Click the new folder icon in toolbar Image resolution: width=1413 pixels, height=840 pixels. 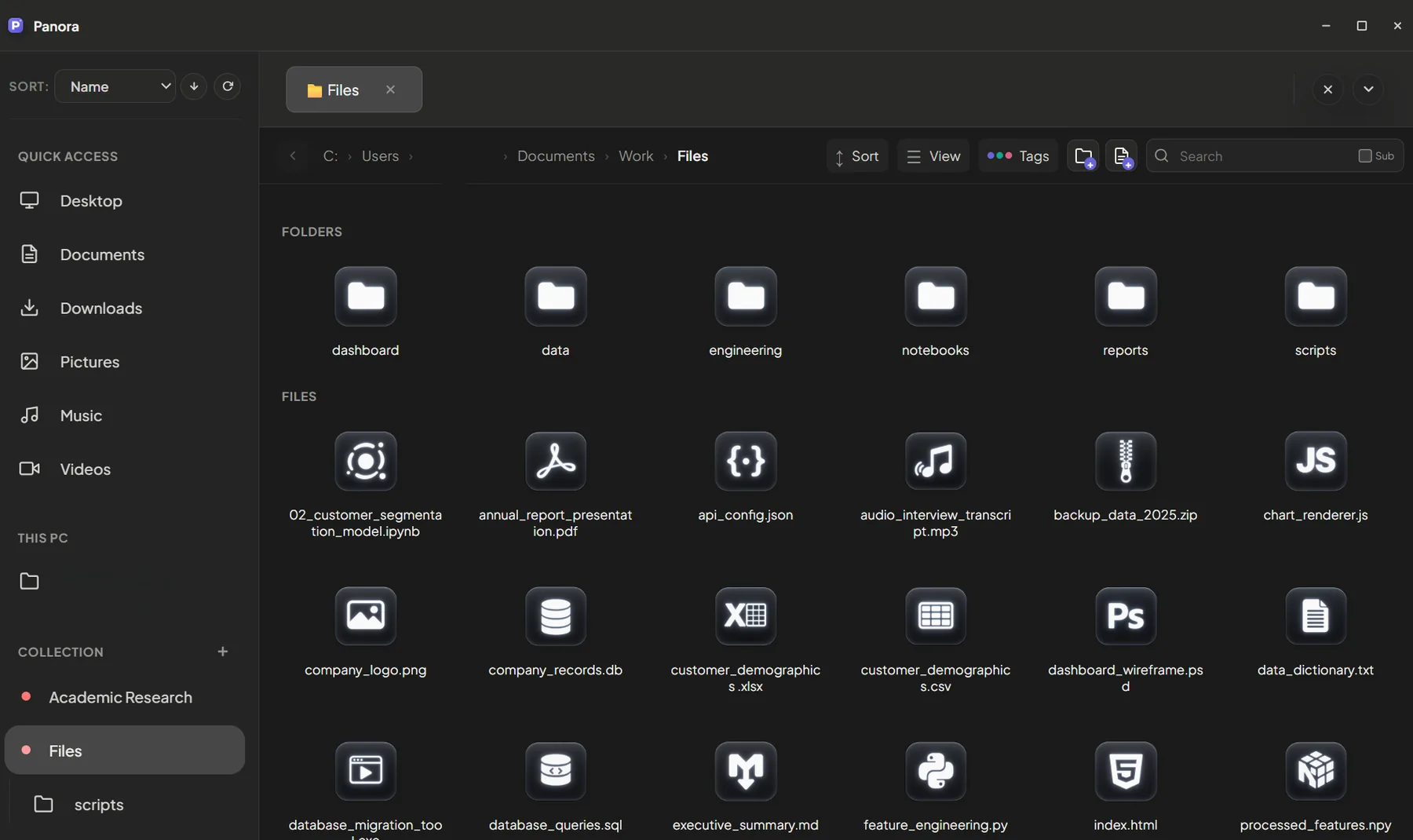click(x=1083, y=156)
